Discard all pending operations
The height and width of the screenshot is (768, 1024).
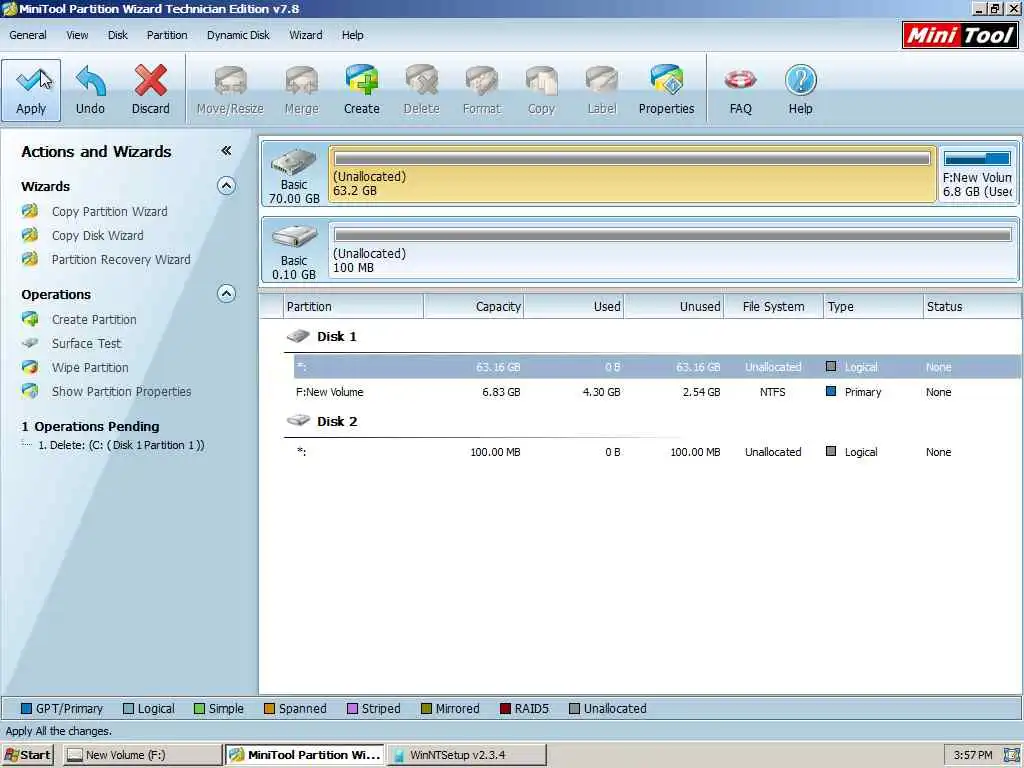pos(150,90)
